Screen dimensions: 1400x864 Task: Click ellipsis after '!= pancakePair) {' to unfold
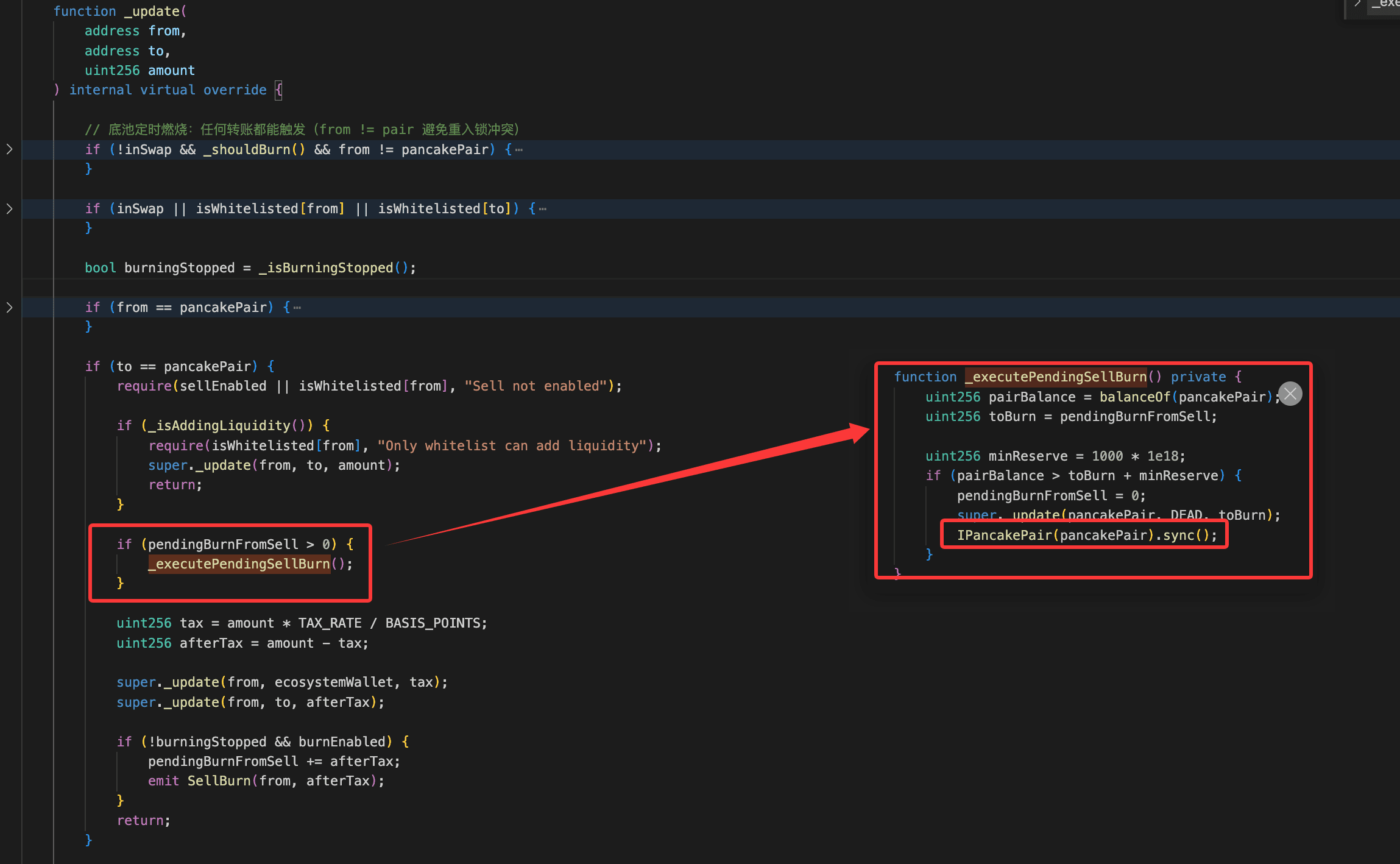click(519, 150)
